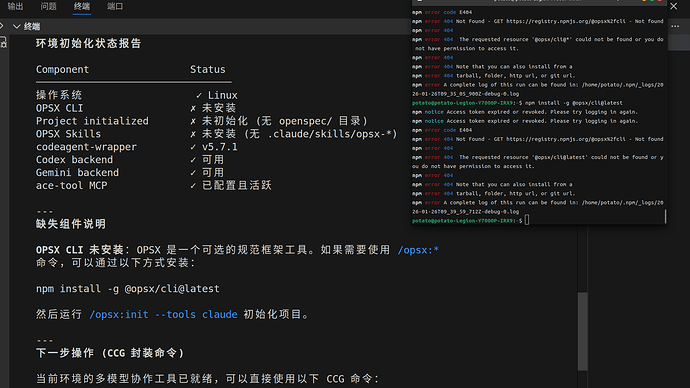Viewport: 690px width, 388px height.
Task: Collapse the 终端 section chevron
Action: point(17,26)
